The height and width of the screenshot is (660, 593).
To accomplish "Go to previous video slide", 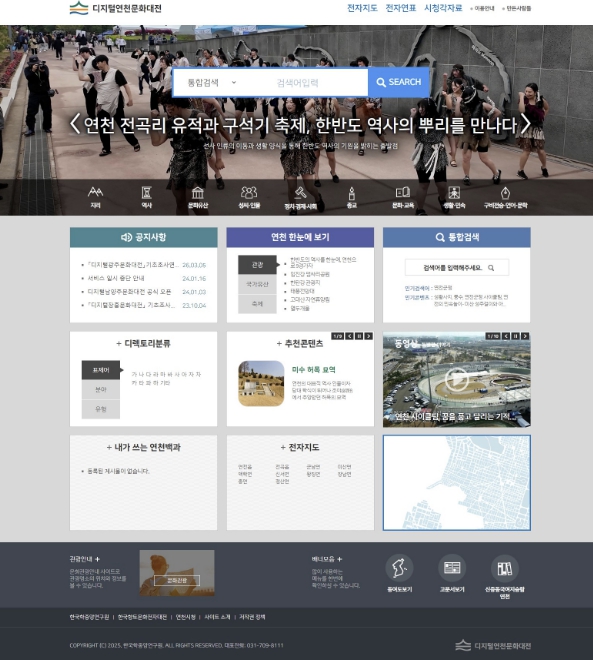I will [506, 336].
